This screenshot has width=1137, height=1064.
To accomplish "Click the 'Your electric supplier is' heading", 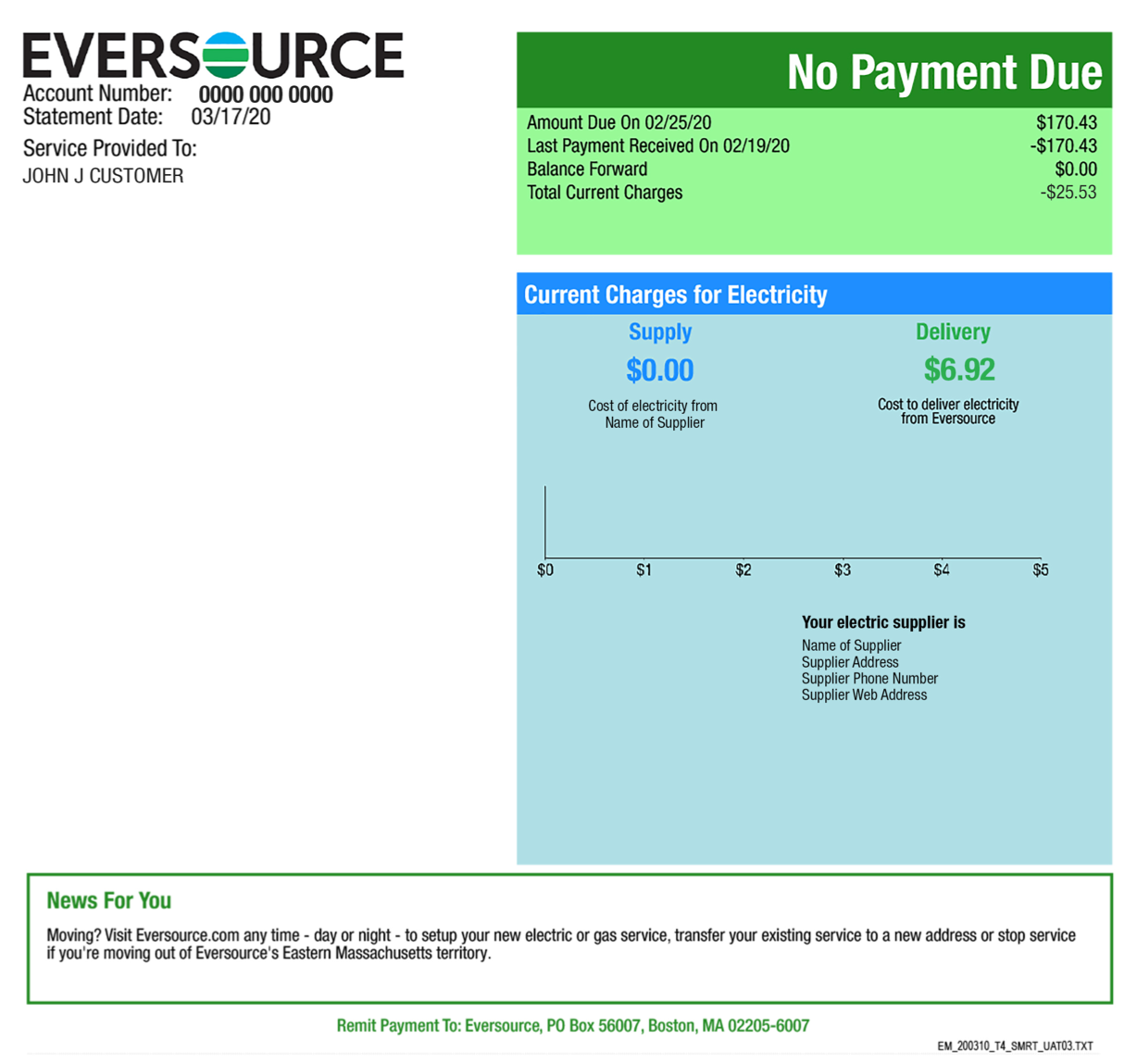I will click(x=883, y=622).
